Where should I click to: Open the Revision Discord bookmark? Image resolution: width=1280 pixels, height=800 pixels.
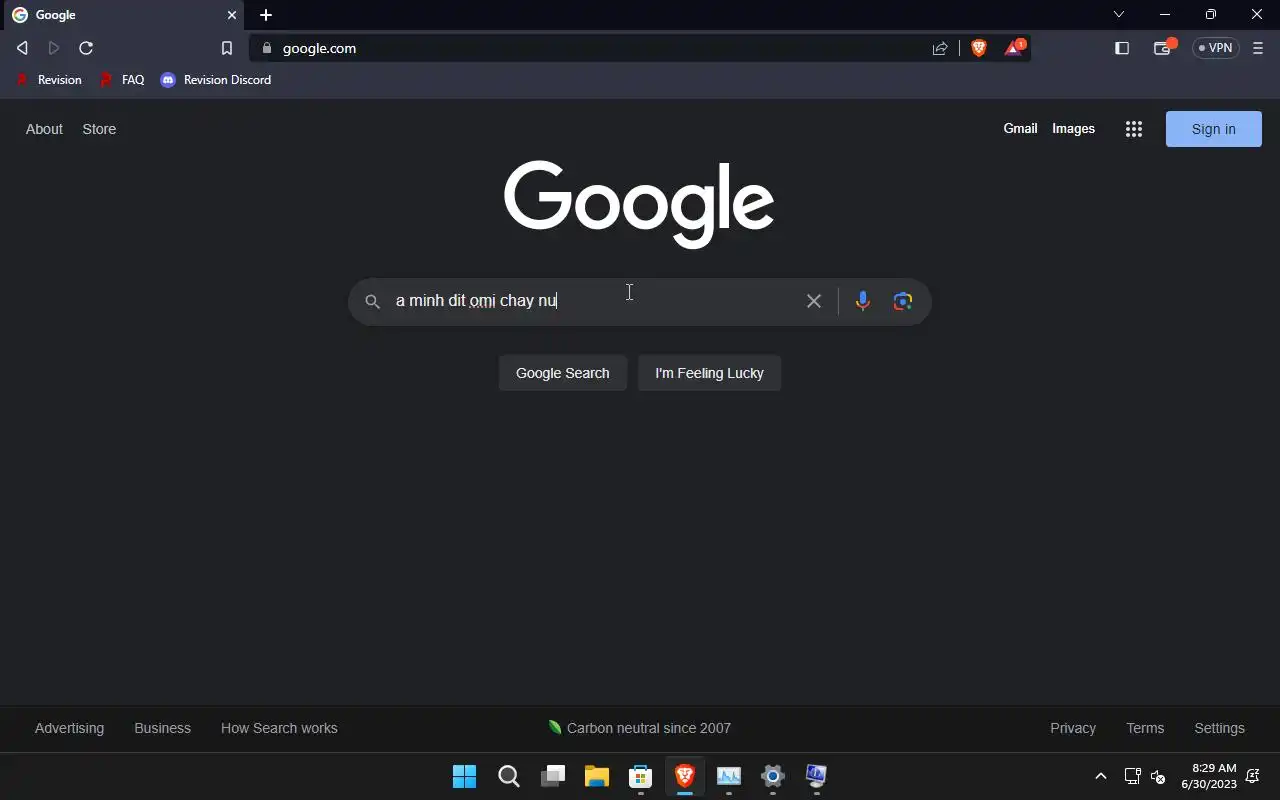click(216, 80)
